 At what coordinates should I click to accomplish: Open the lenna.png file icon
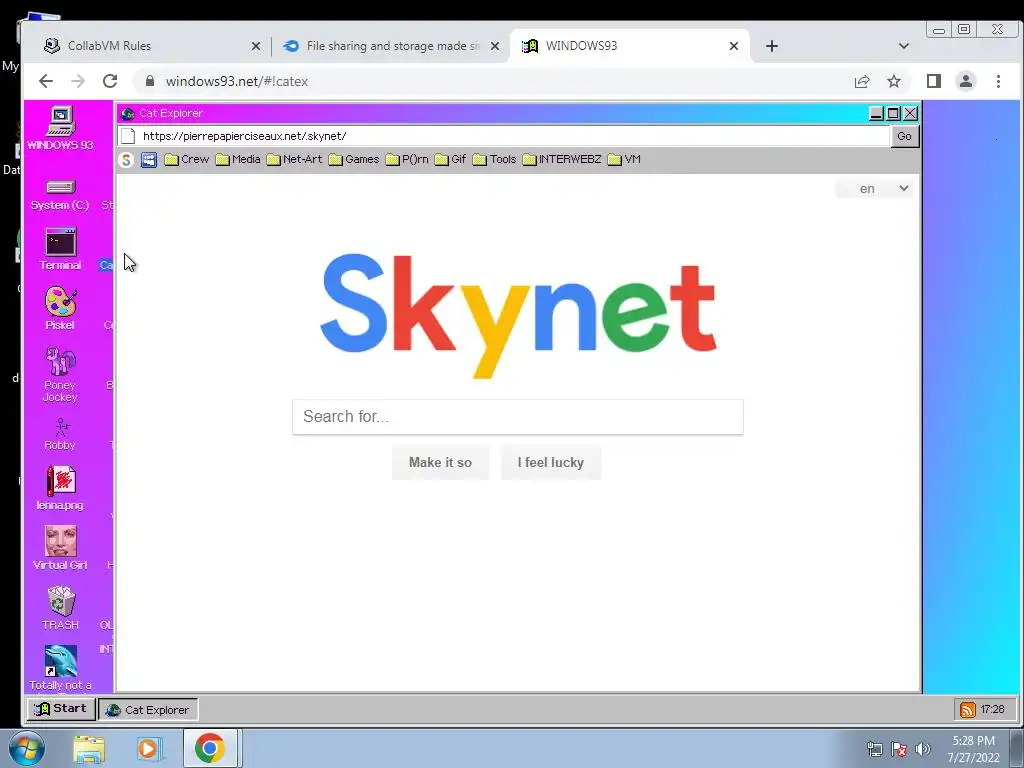60,488
